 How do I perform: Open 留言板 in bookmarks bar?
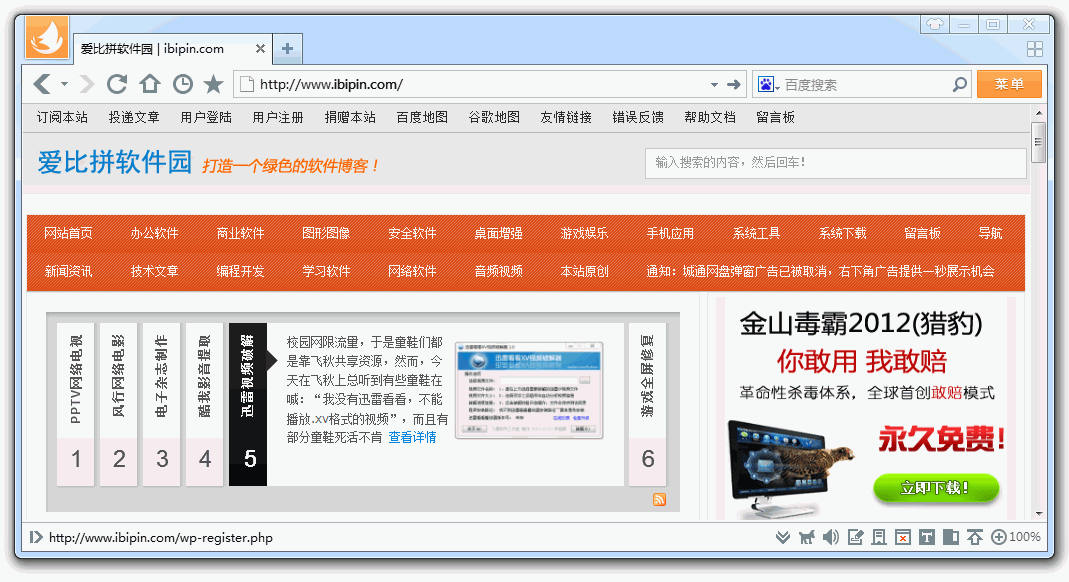[x=775, y=117]
